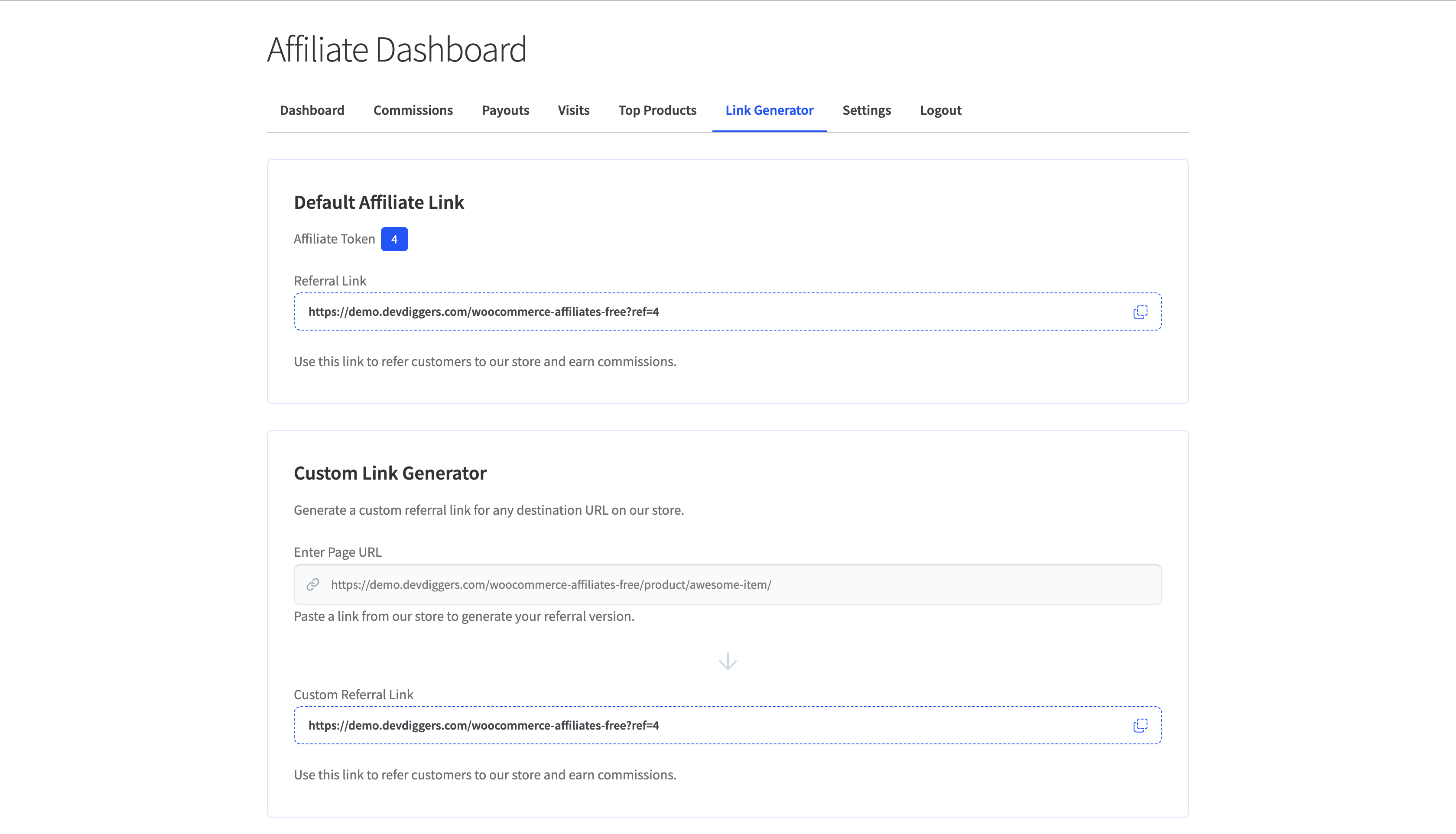Screen dimensions: 1456x834
Task: Click inside the Enter Page URL field
Action: (630, 584)
